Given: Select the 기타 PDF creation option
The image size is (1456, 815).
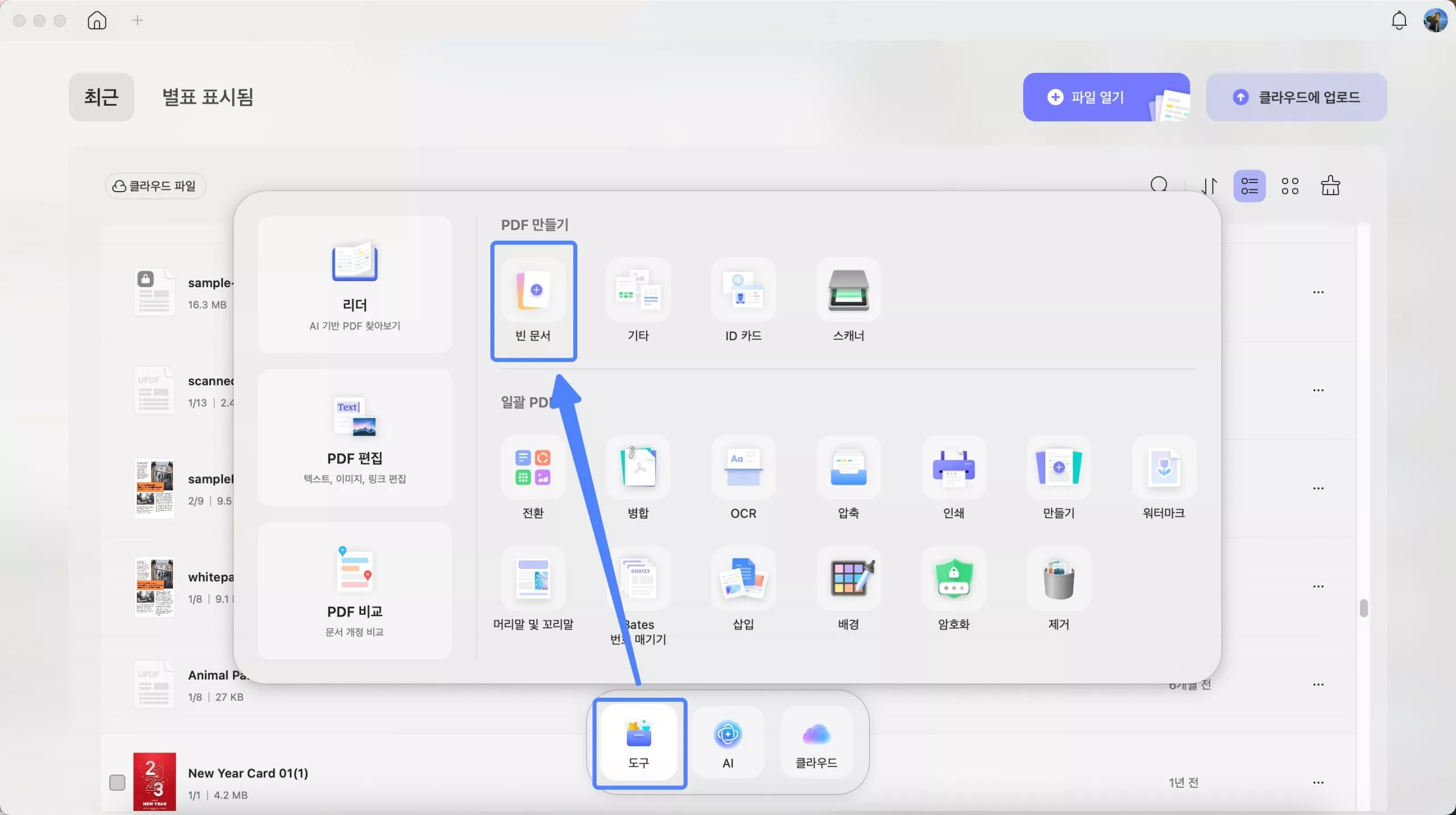Looking at the screenshot, I should (638, 301).
